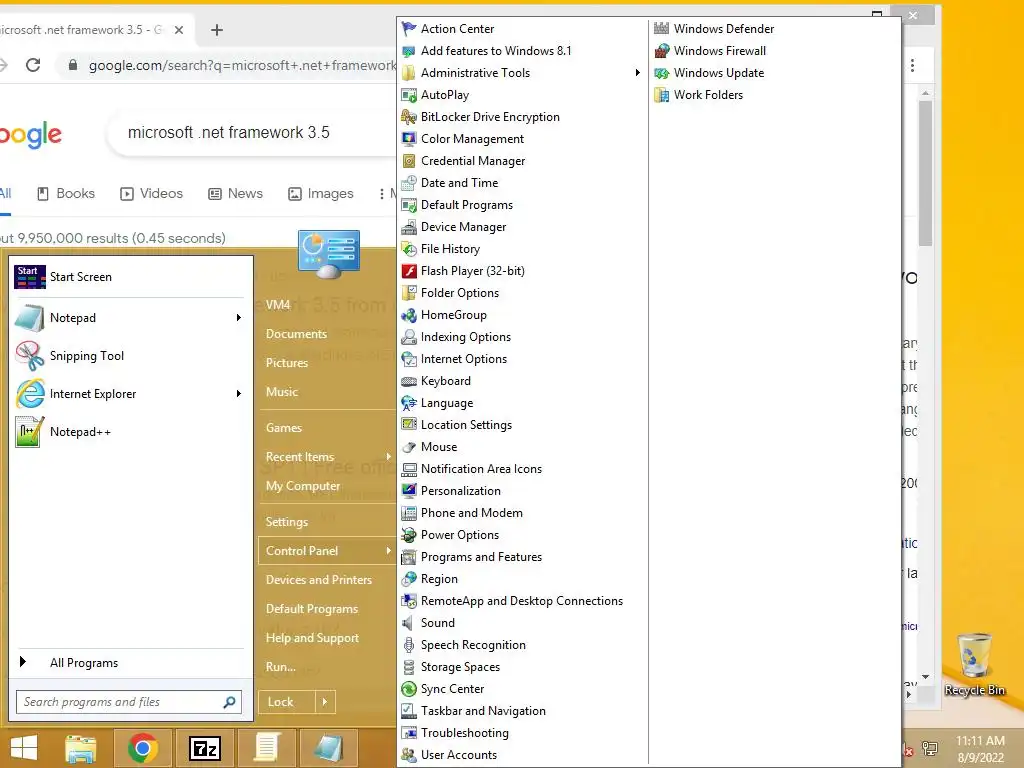The height and width of the screenshot is (768, 1024).
Task: Open Chrome three-dot menu
Action: coord(912,65)
